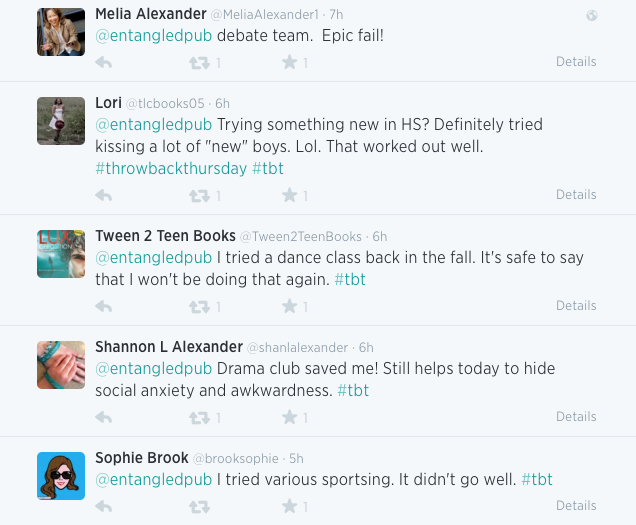Screen dimensions: 636x525
Task: Retweet Lori's kissing new boys tweet
Action: [199, 195]
